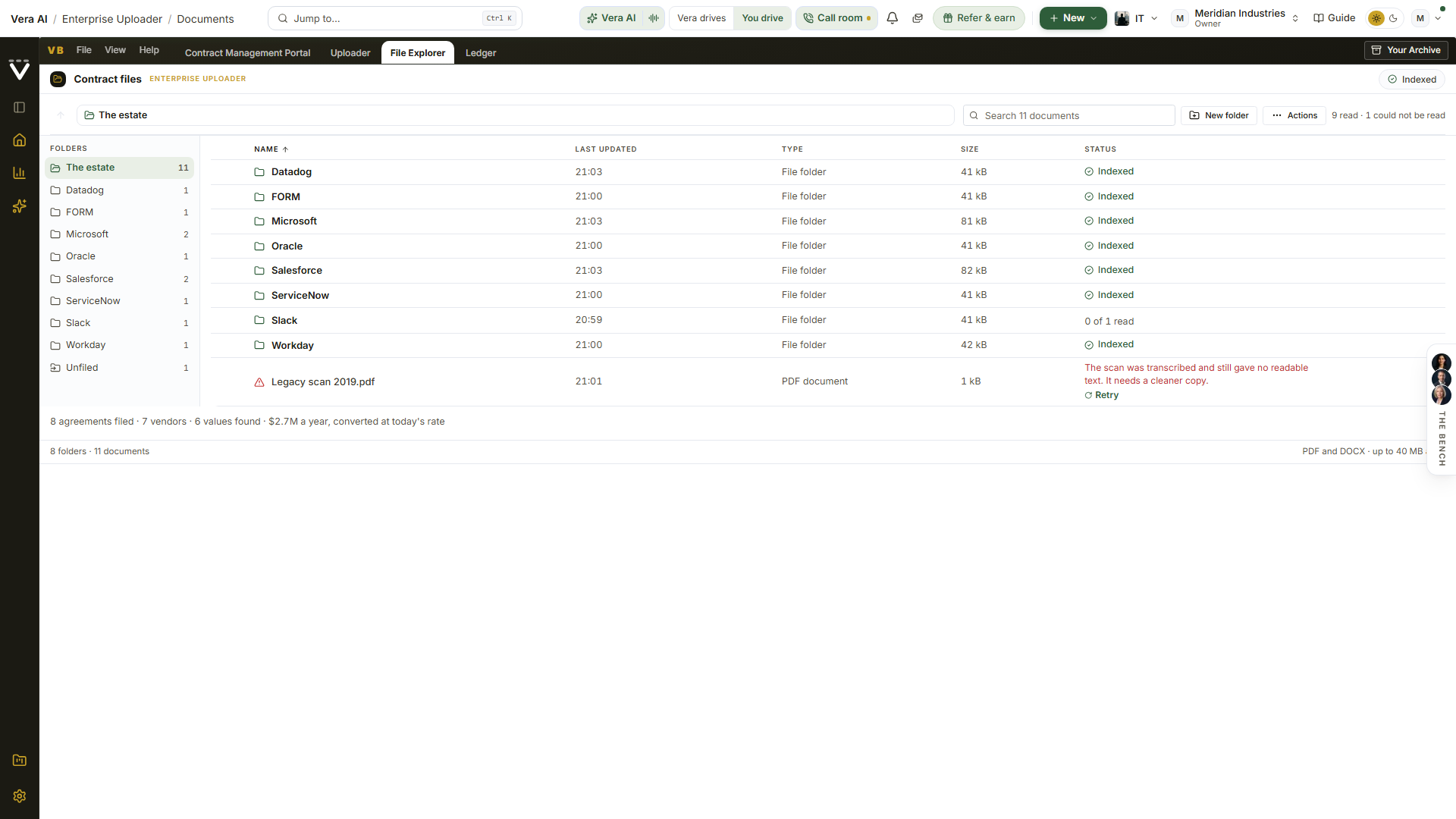The height and width of the screenshot is (819, 1456).
Task: Click the notifications bell icon
Action: coord(893,18)
